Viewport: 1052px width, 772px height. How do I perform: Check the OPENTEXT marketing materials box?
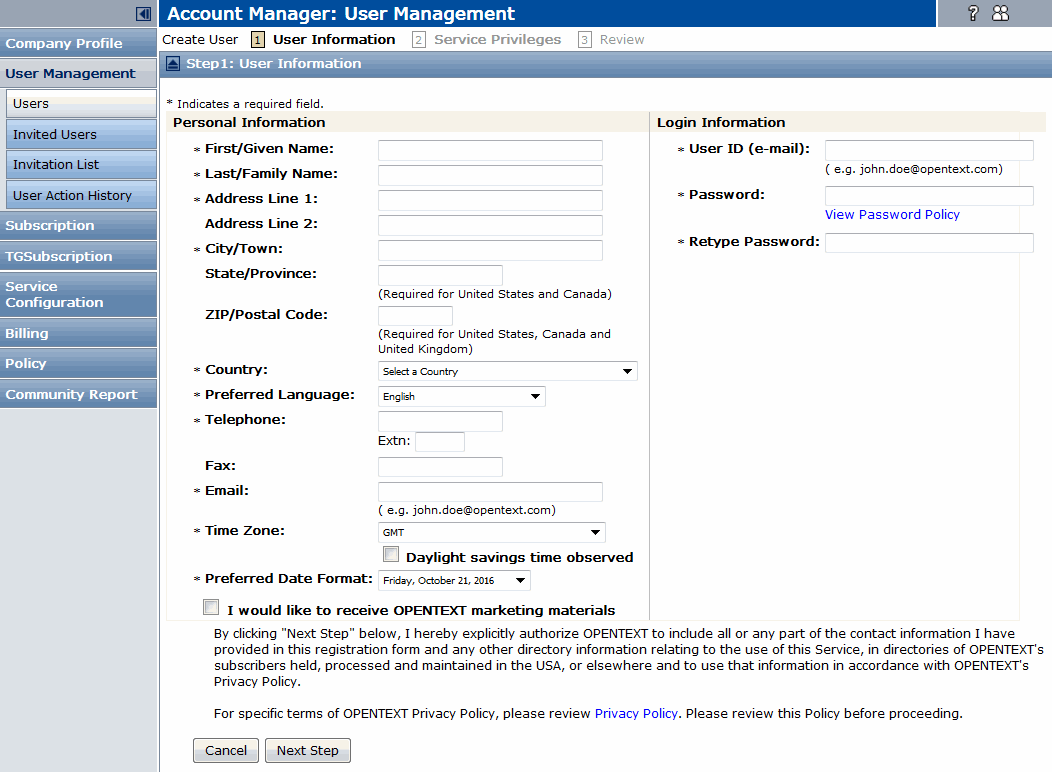[211, 607]
